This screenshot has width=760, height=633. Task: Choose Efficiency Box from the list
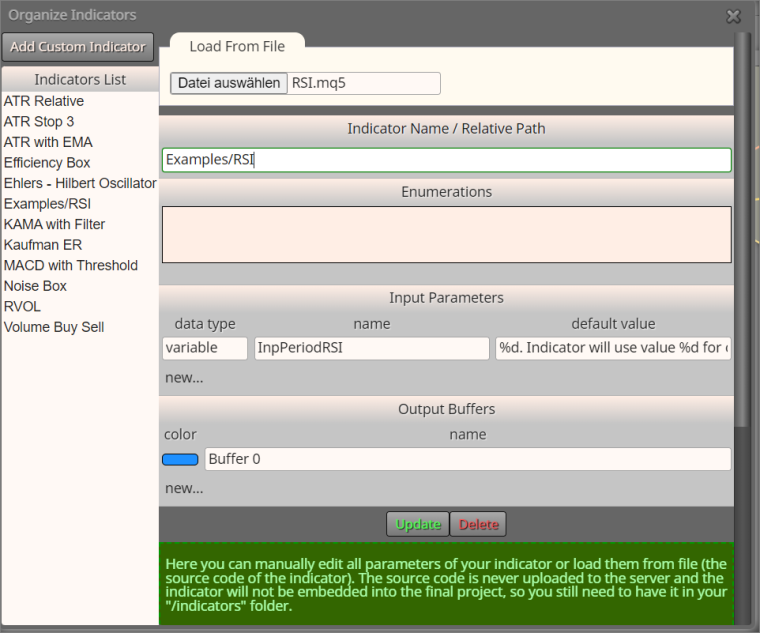click(47, 162)
